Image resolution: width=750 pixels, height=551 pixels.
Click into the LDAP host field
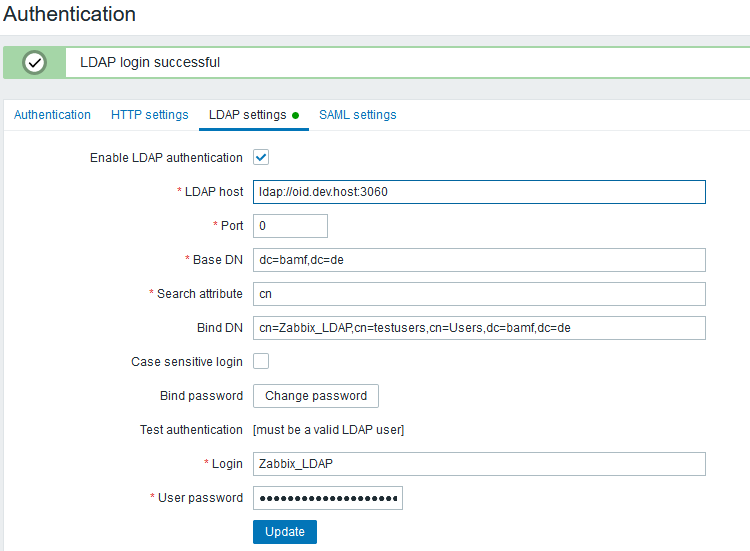pos(479,192)
